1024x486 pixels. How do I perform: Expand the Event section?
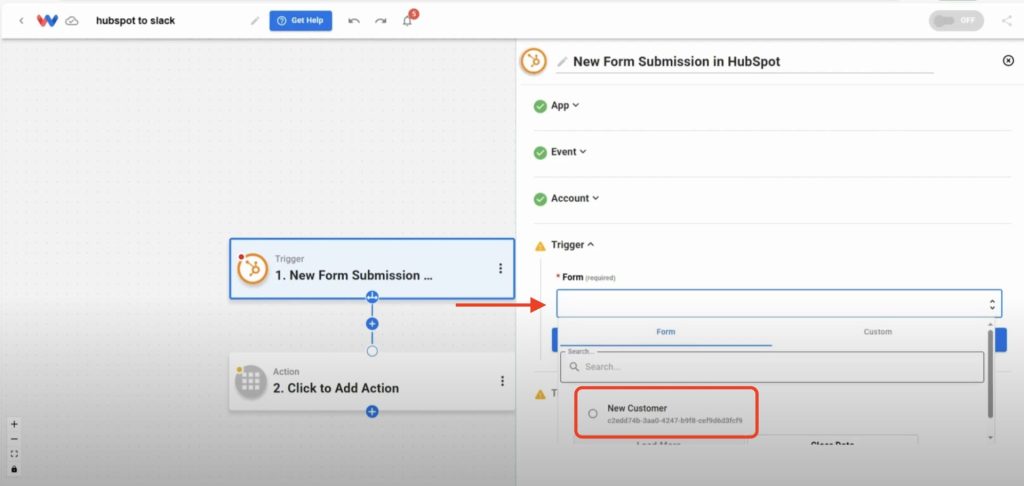[569, 152]
